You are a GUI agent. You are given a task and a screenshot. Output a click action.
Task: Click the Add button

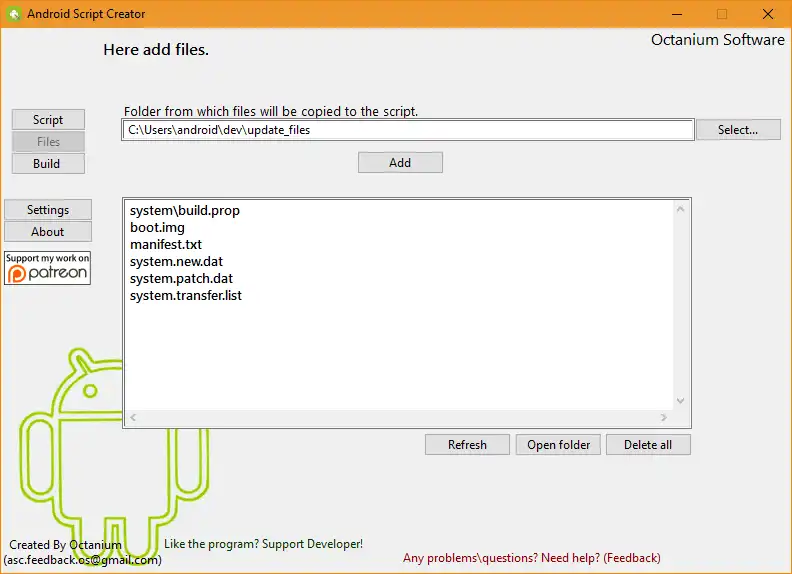coord(400,163)
